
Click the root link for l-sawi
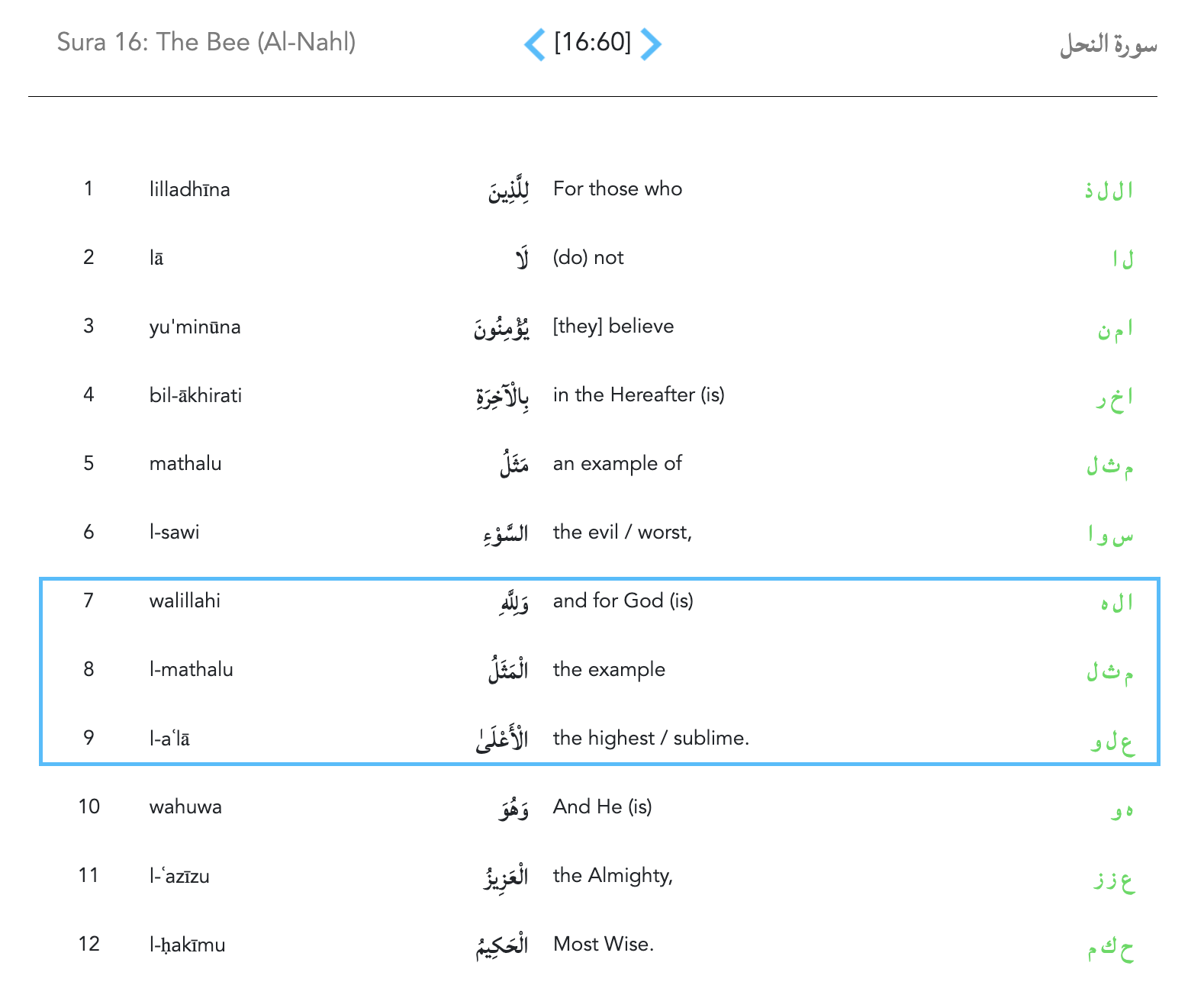point(1111,534)
